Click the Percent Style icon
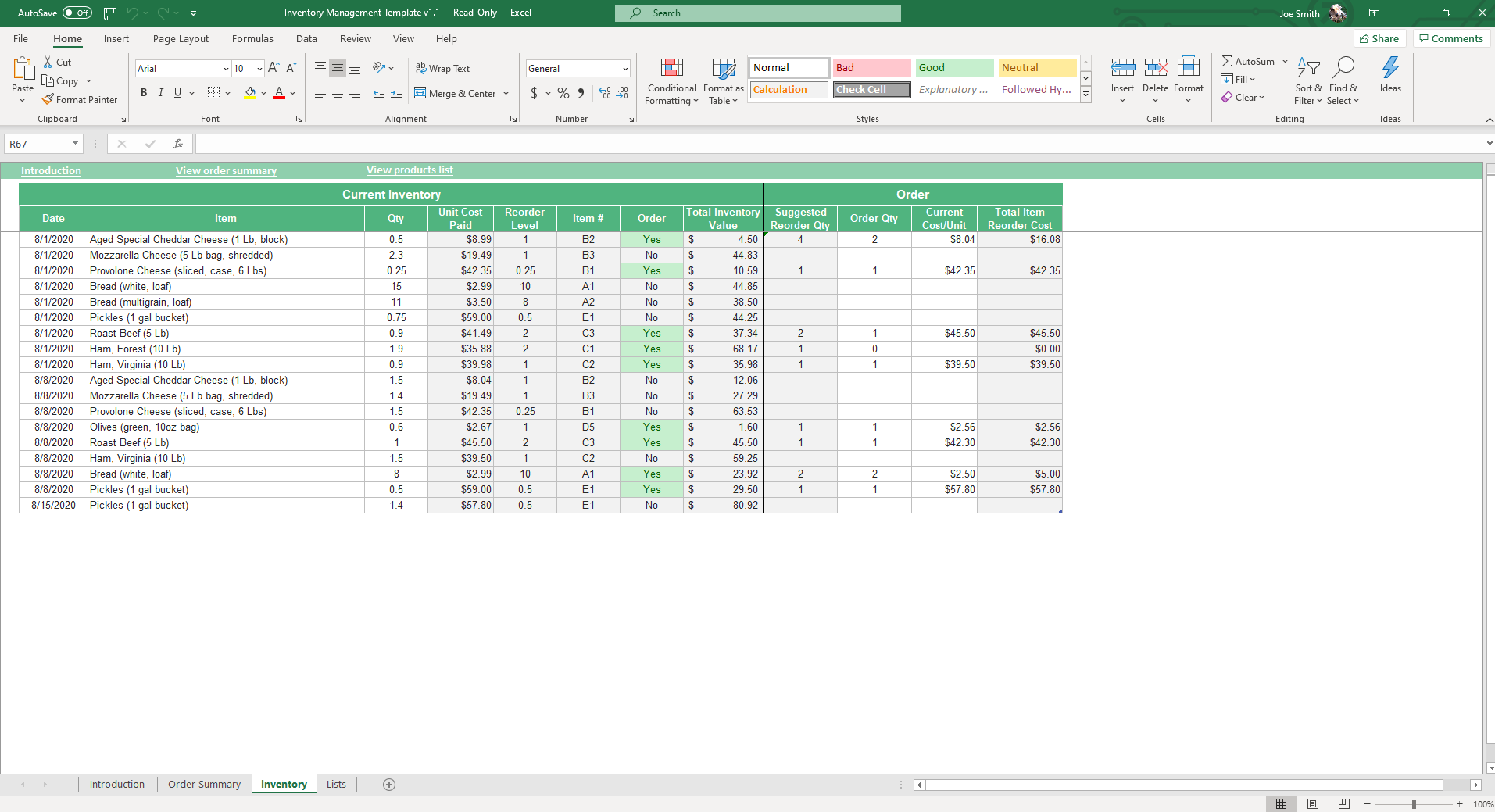The height and width of the screenshot is (812, 1495). pos(563,93)
